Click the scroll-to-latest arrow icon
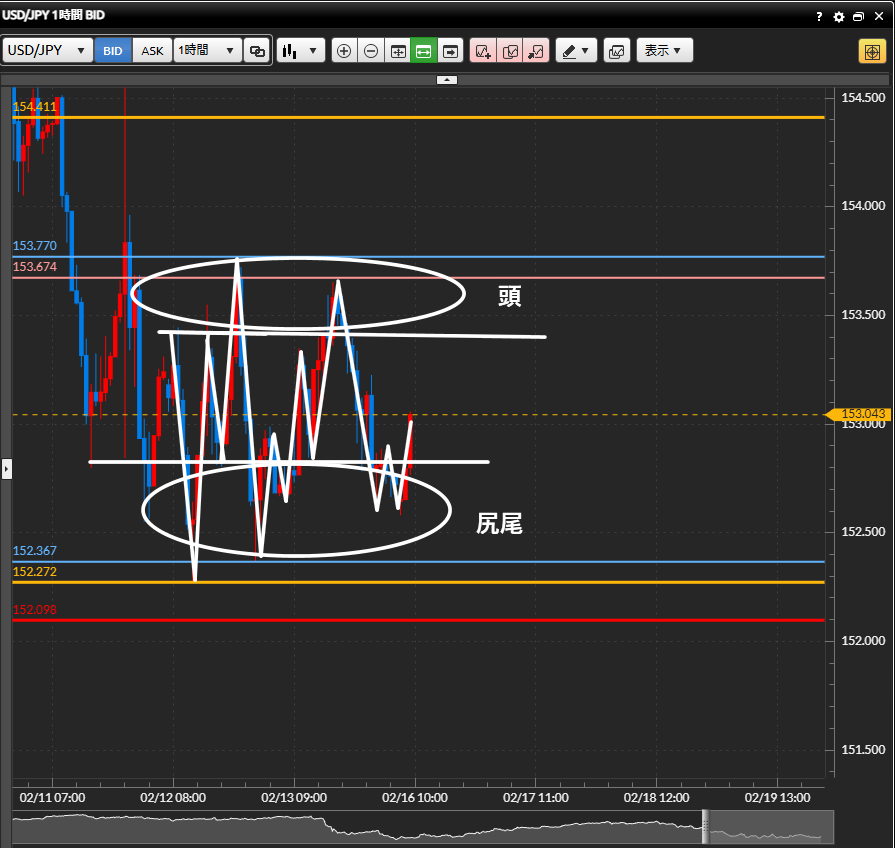 click(x=450, y=51)
